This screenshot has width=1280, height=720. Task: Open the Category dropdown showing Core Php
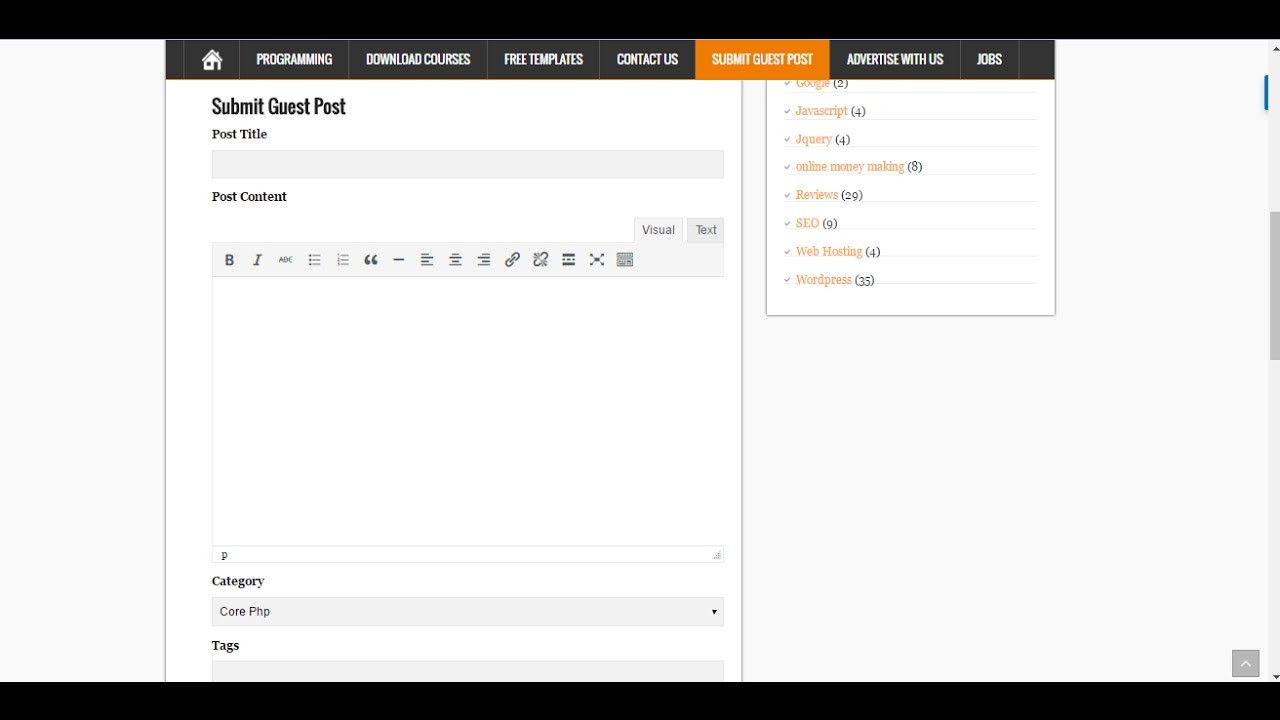coord(468,612)
